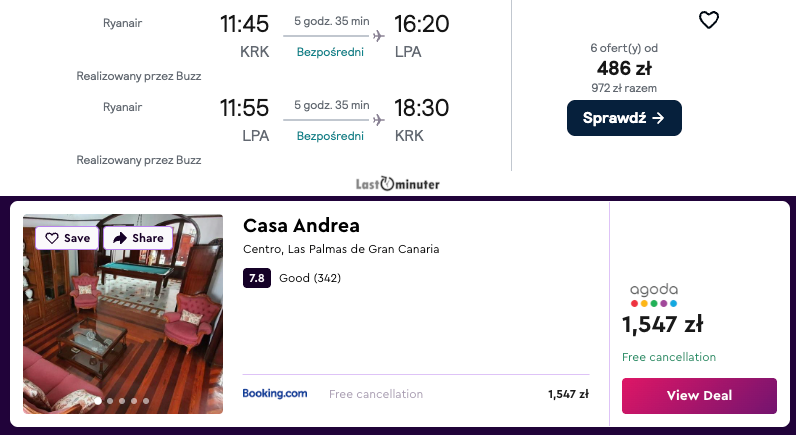Click the Booking.com logo
796x435 pixels.
coord(275,394)
